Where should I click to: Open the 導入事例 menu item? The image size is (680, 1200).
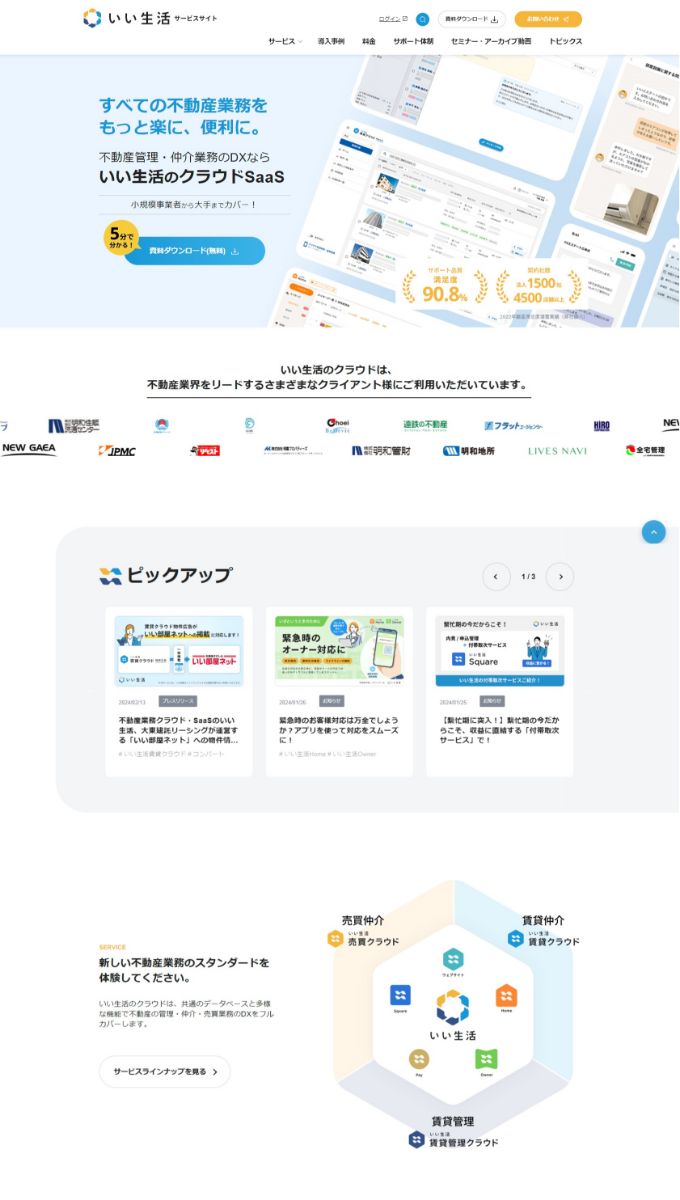330,42
